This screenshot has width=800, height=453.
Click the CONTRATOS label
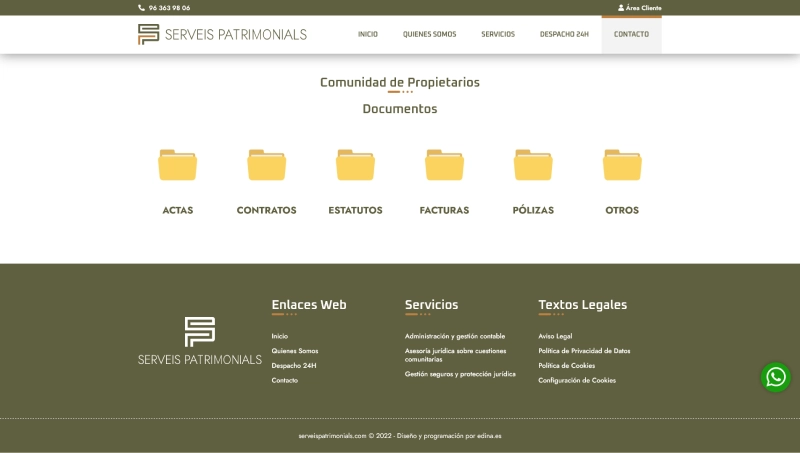pyautogui.click(x=266, y=210)
